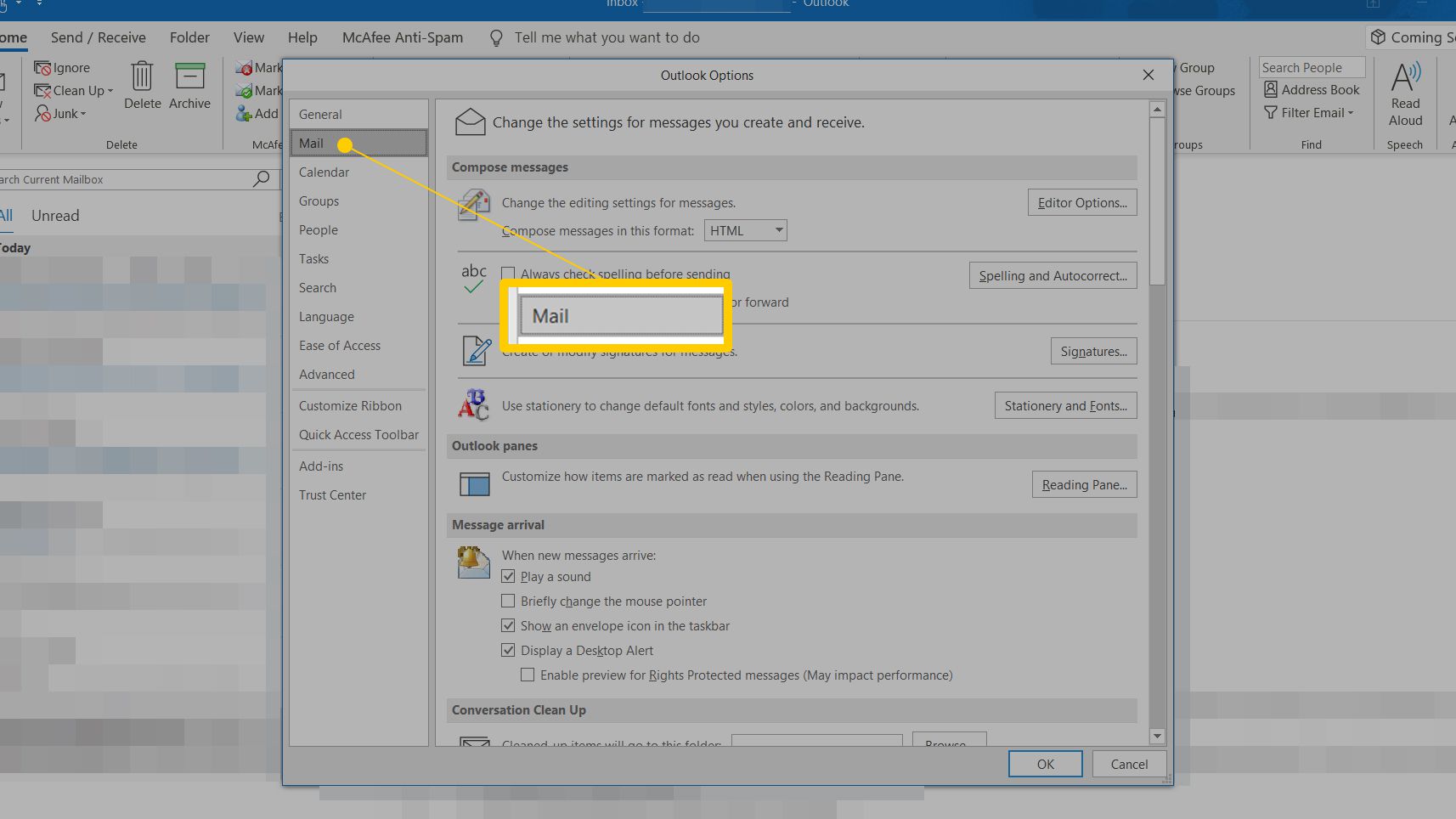The height and width of the screenshot is (819, 1456).
Task: Click the abc spelling check icon
Action: coord(473,279)
